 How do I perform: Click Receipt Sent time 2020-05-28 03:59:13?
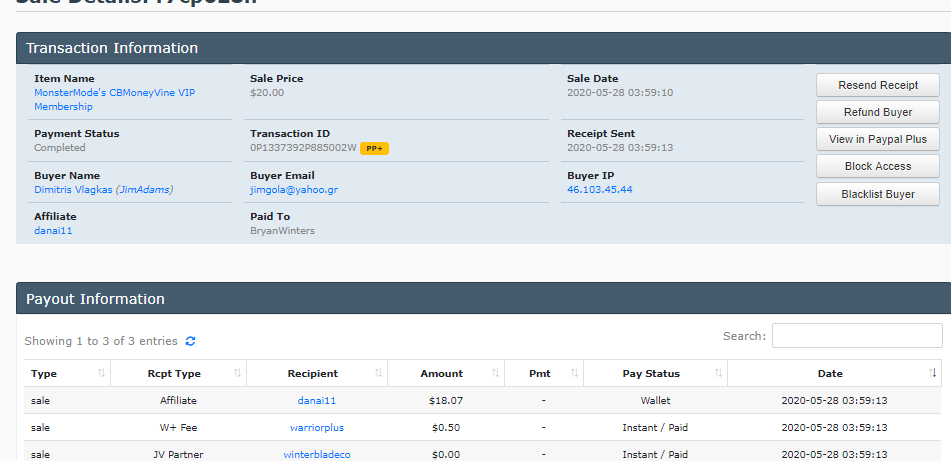[x=620, y=147]
